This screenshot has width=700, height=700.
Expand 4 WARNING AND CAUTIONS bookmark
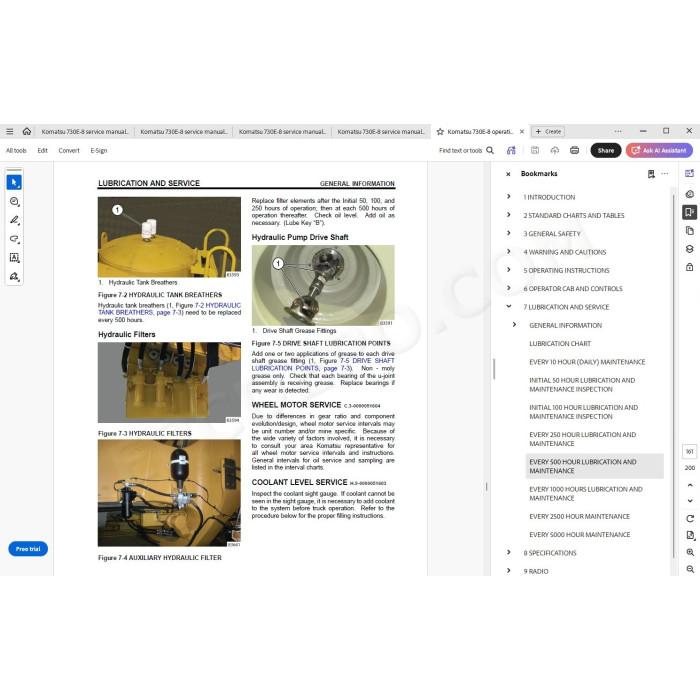pyautogui.click(x=508, y=251)
